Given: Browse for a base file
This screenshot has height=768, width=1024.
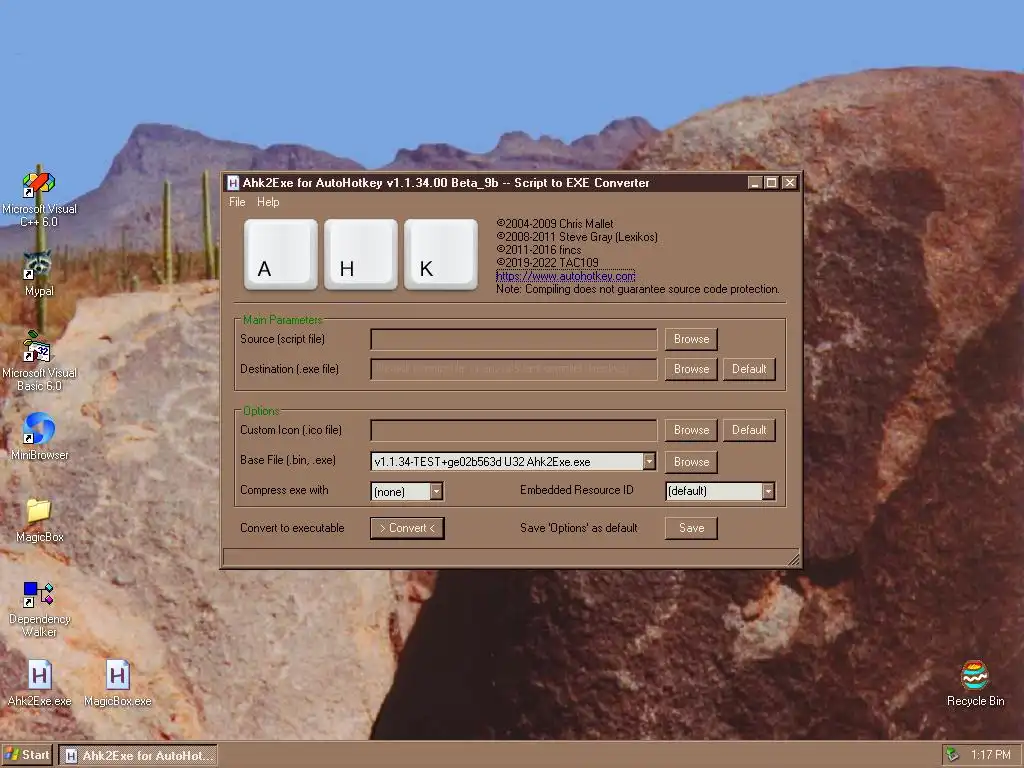Looking at the screenshot, I should pyautogui.click(x=691, y=462).
